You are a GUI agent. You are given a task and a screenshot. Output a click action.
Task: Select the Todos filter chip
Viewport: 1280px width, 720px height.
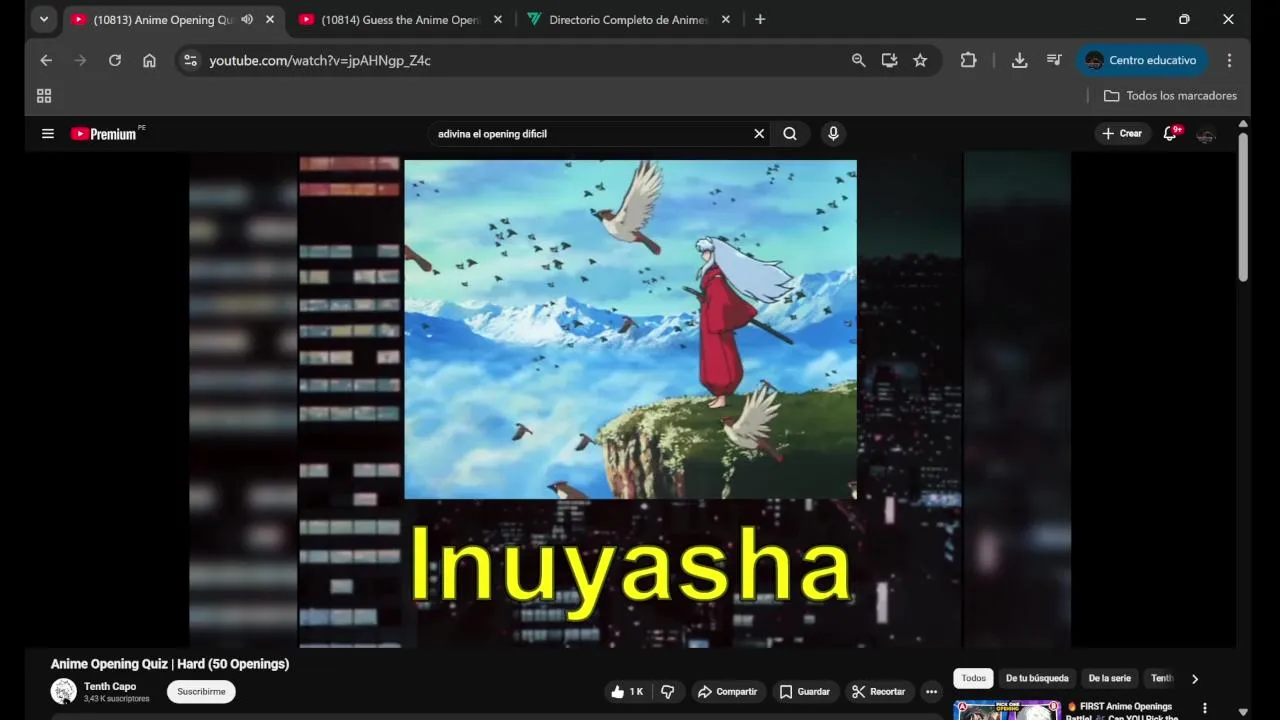coord(973,678)
